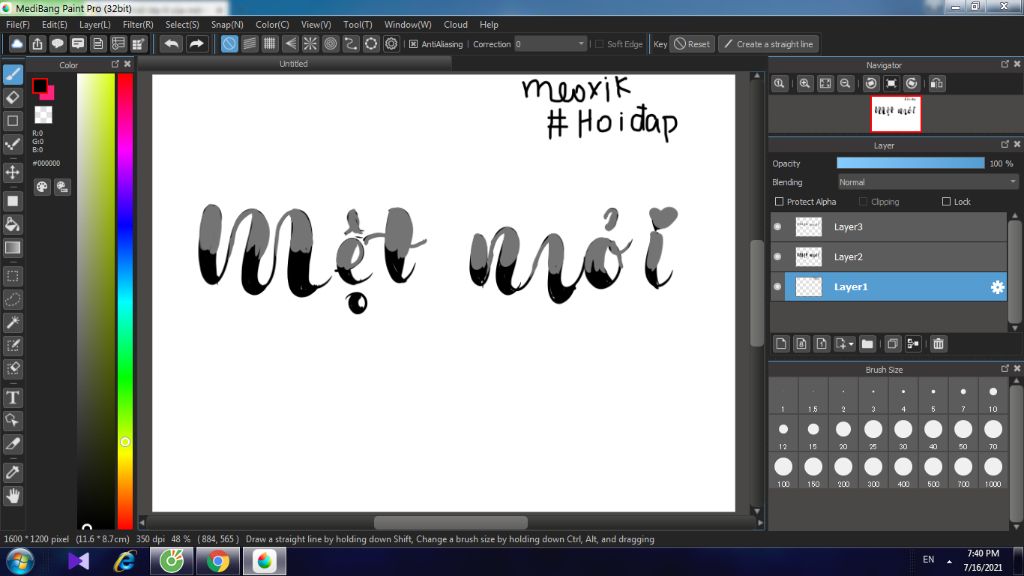Viewport: 1024px width, 576px height.
Task: Select the Hand tool
Action: point(12,496)
